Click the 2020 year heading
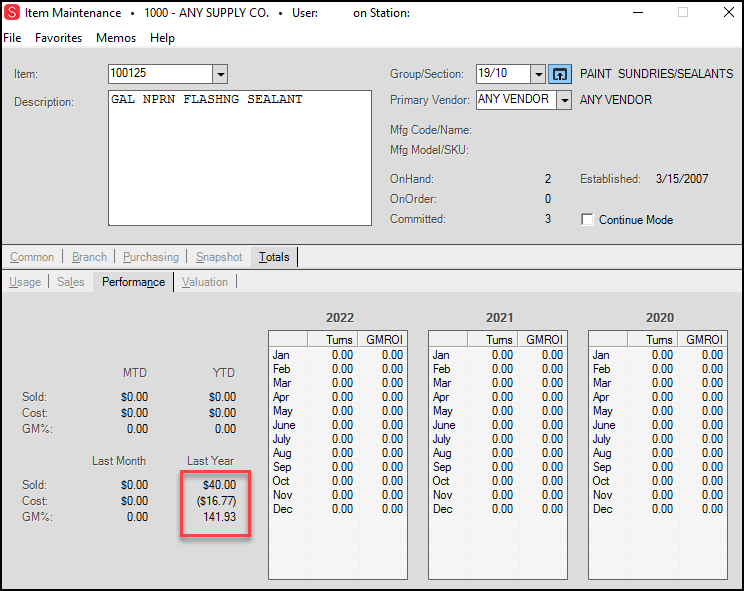Viewport: 744px width, 591px height. 660,318
